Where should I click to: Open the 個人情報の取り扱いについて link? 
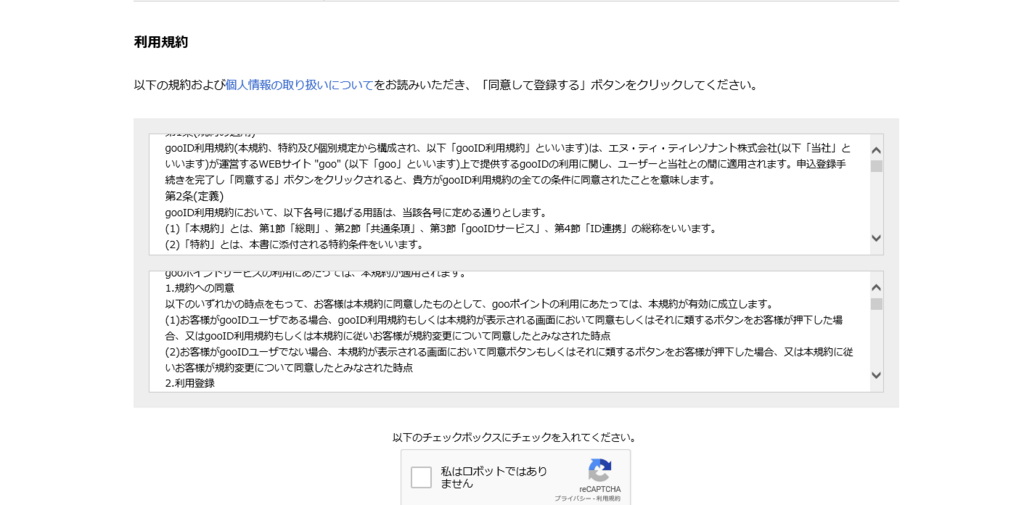pos(299,85)
